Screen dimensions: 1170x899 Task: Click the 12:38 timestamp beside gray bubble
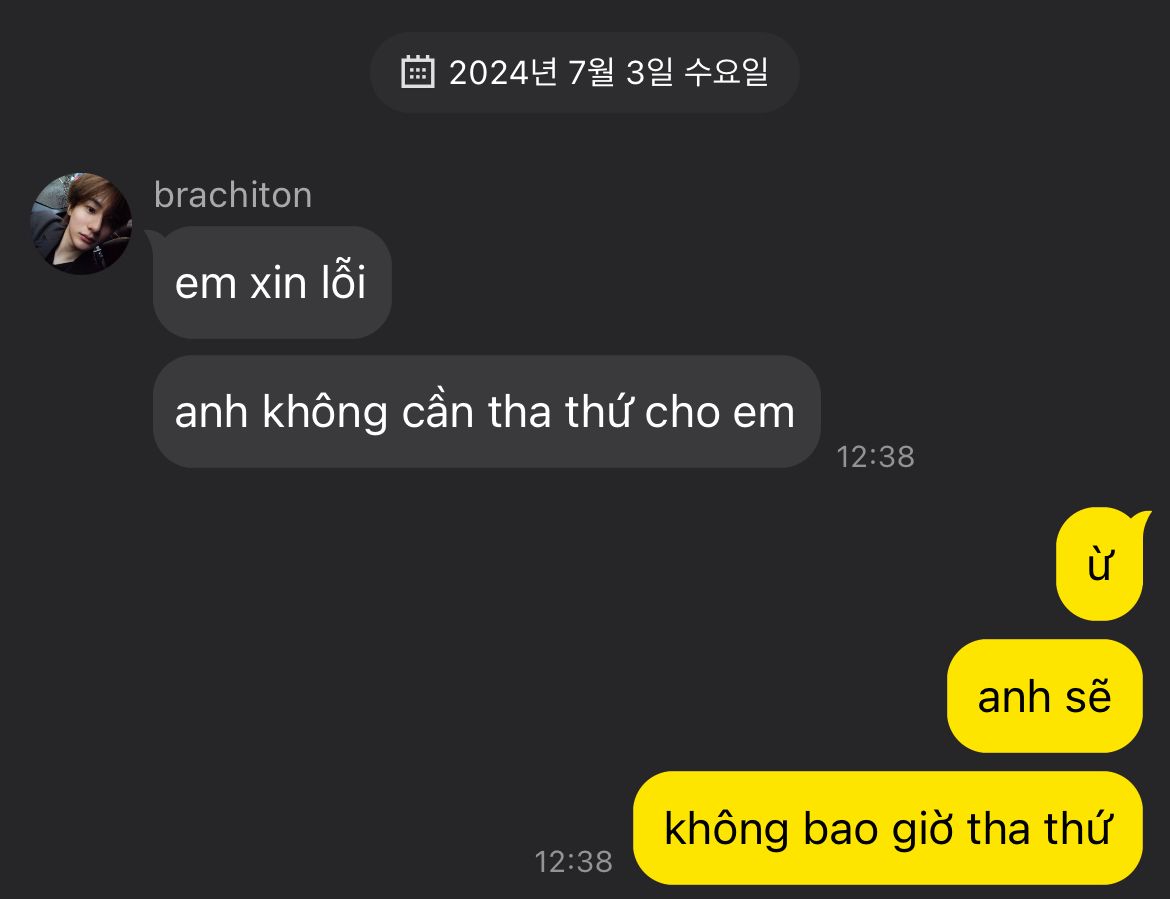click(875, 457)
